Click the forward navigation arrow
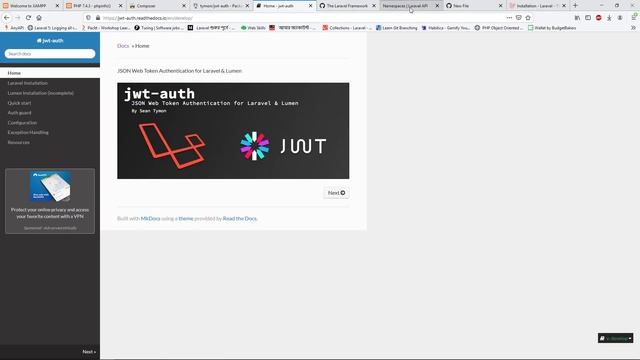640x360 pixels. pyautogui.click(x=18, y=18)
